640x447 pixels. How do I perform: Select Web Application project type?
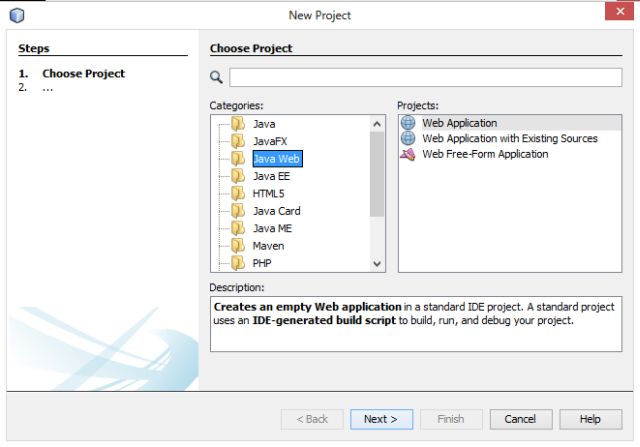coord(460,123)
